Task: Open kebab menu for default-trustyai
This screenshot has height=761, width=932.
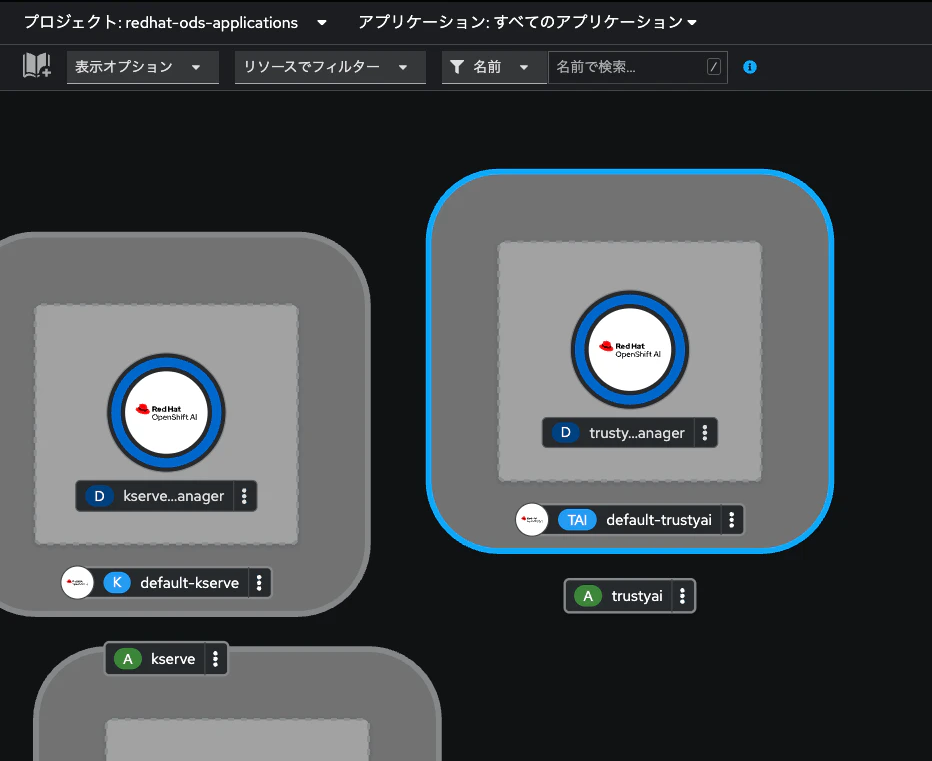Action: (732, 520)
